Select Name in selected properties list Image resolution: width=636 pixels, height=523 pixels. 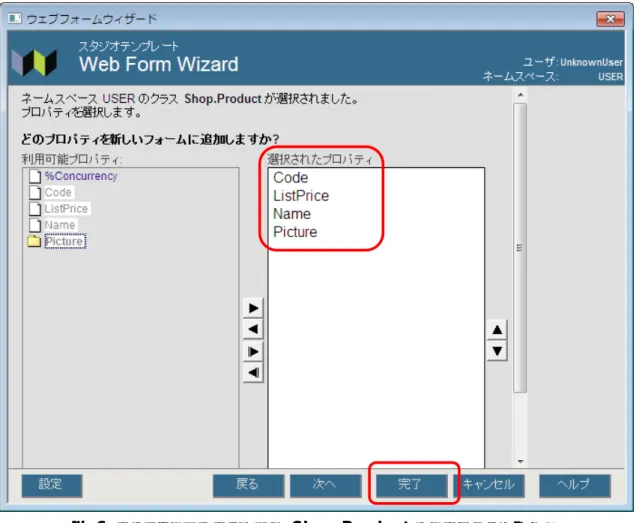coord(292,214)
